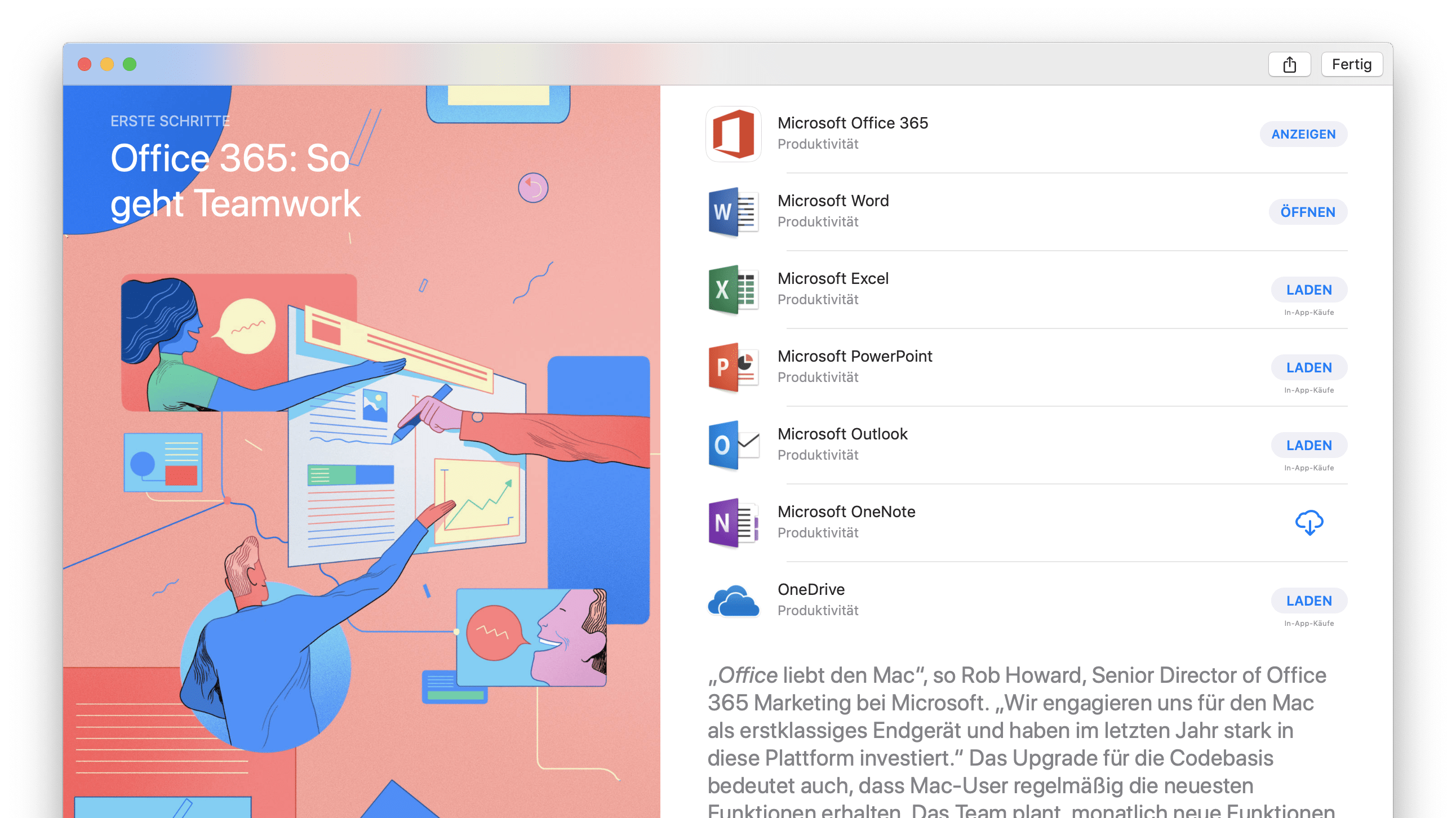Select the Microsoft PowerPoint title text
The image size is (1456, 818).
click(855, 357)
